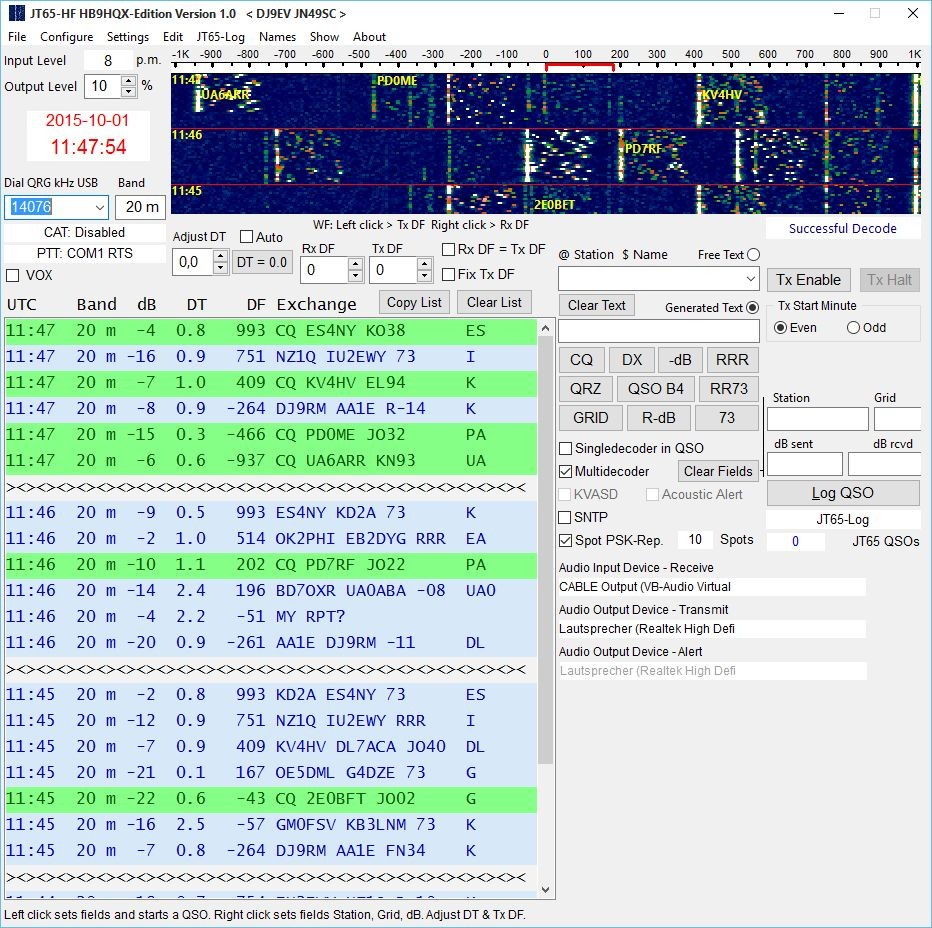Select Even Tx start minute
The height and width of the screenshot is (928, 932).
pyautogui.click(x=781, y=328)
